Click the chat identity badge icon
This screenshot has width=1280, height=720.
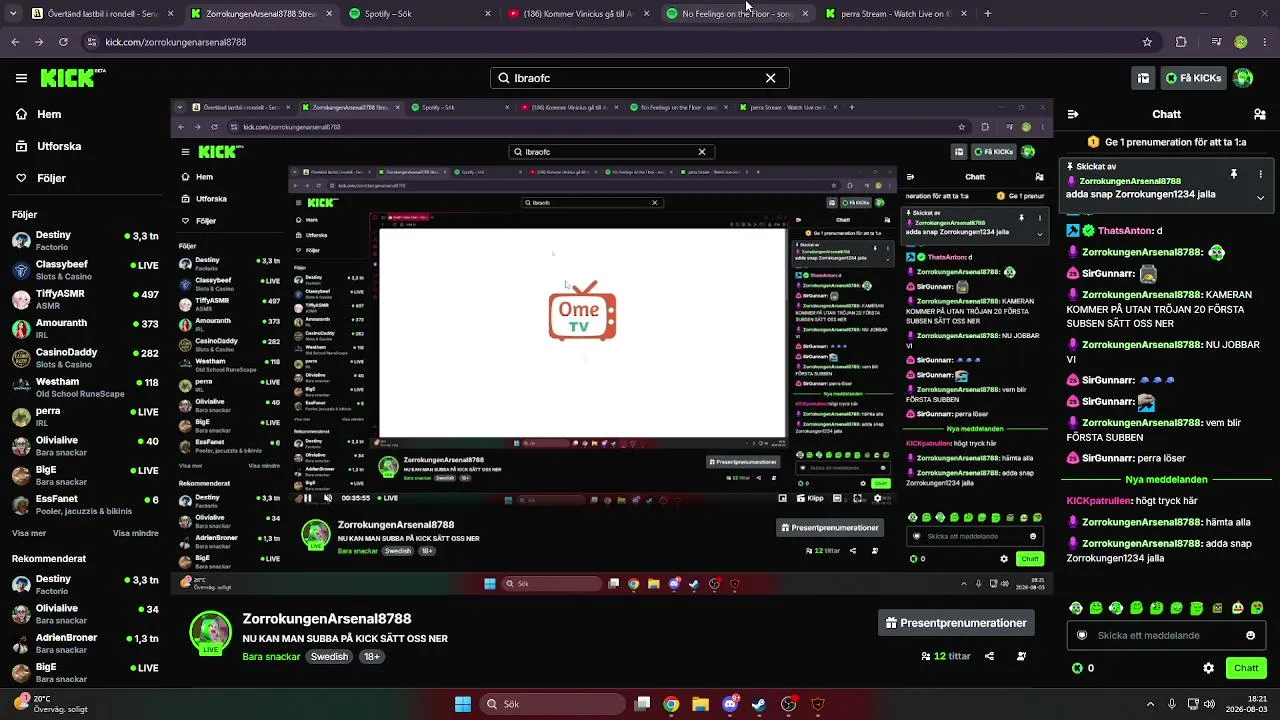coord(1082,635)
